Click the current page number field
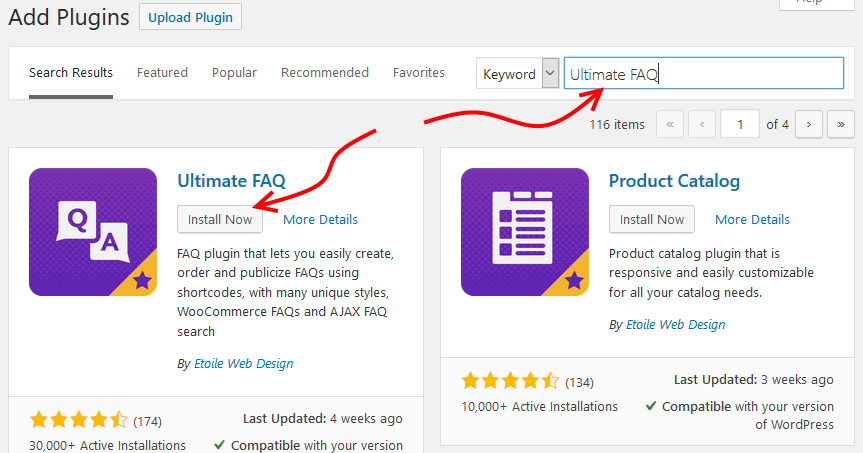863x453 pixels. click(740, 124)
